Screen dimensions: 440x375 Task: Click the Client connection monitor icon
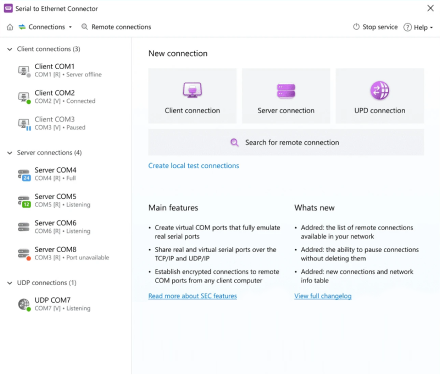tap(192, 90)
